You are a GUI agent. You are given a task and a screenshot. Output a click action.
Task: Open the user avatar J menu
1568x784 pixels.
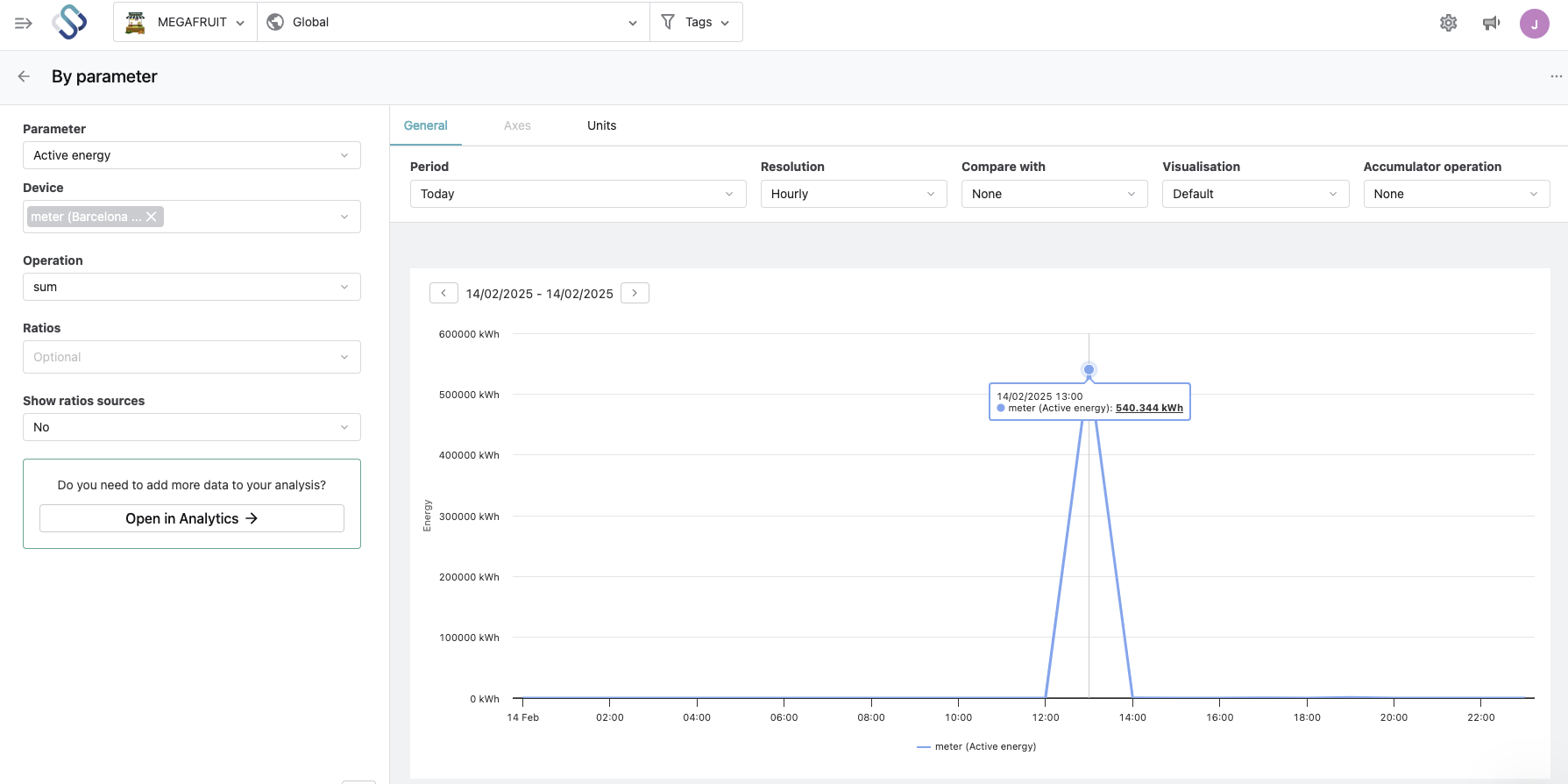1535,24
